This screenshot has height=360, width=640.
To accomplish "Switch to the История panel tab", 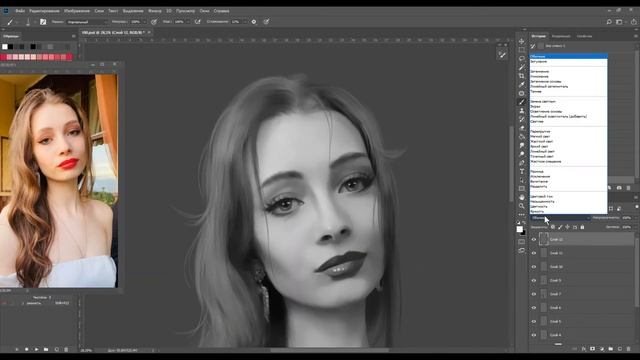I will point(538,36).
